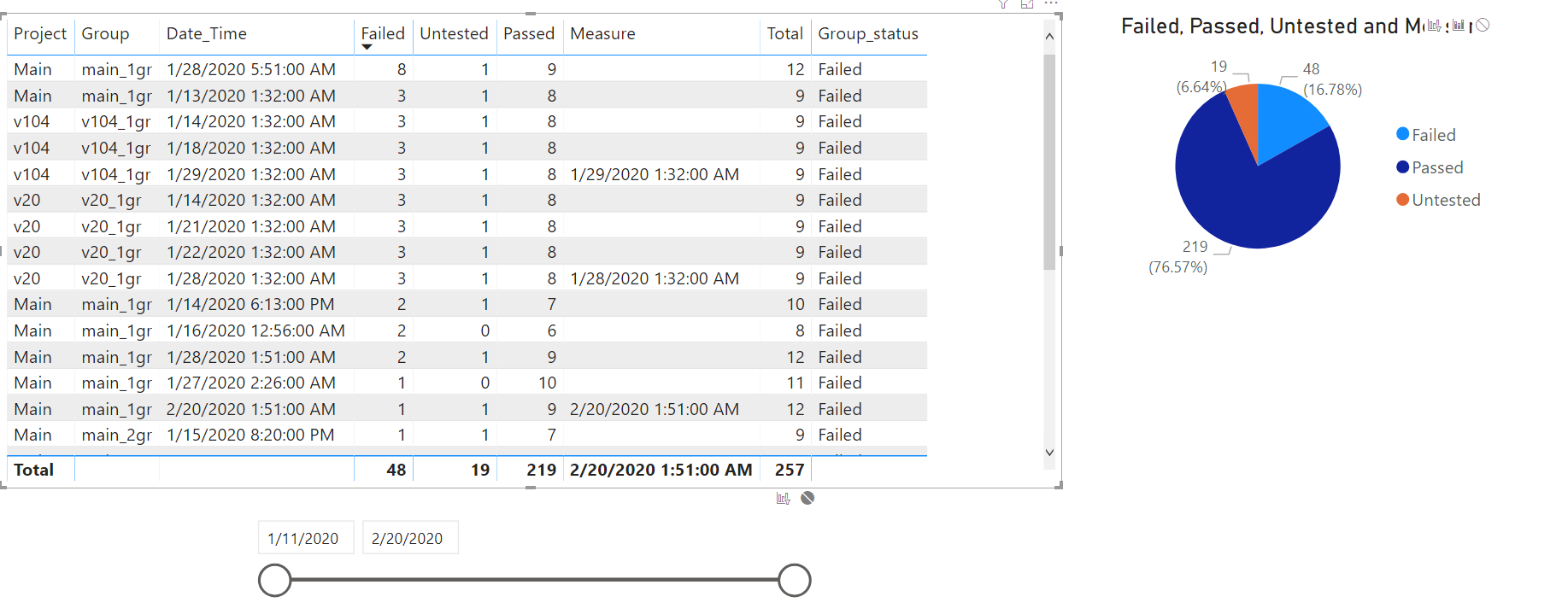Click the table scrollbar up arrow
This screenshot has width=1568, height=614.
[x=1049, y=37]
